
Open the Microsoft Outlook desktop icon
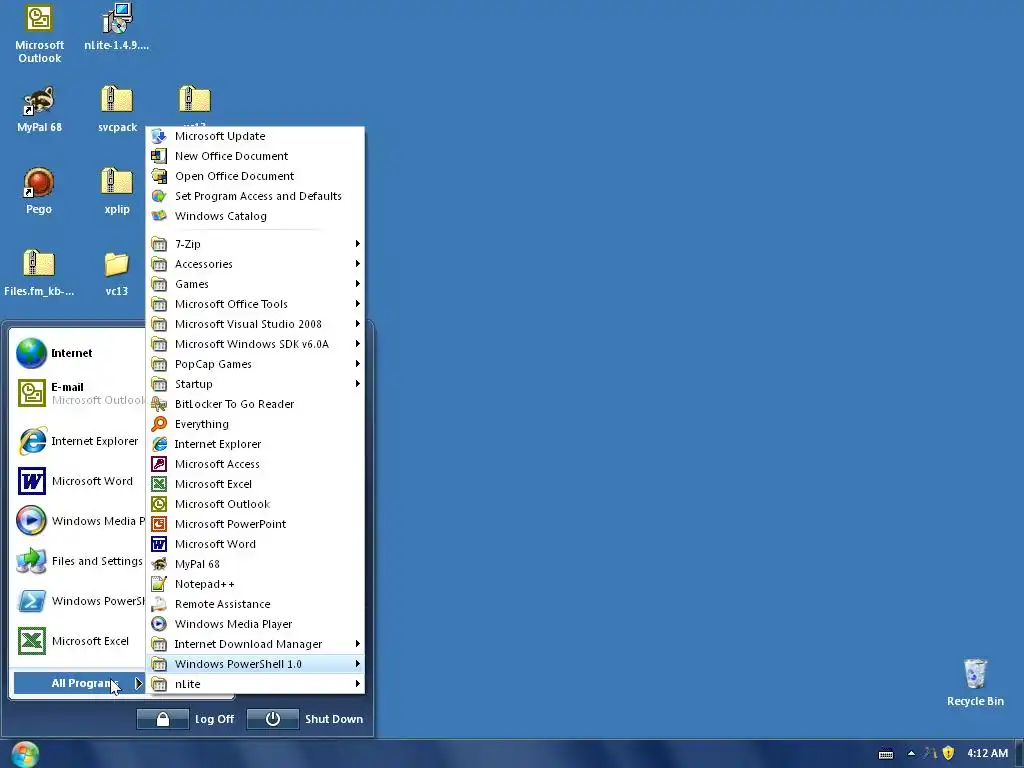pos(39,34)
